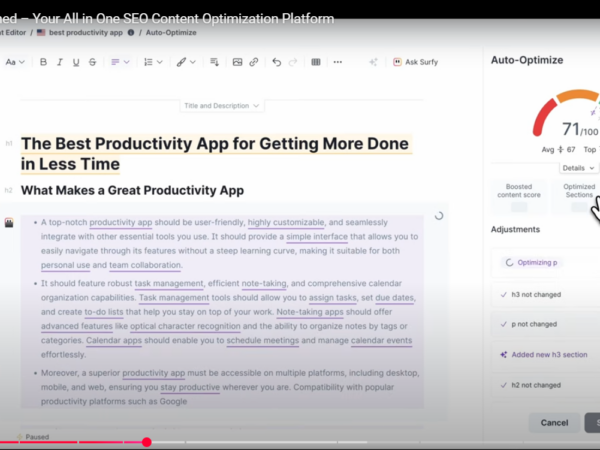
Task: Insert a hyperlink
Action: [254, 62]
